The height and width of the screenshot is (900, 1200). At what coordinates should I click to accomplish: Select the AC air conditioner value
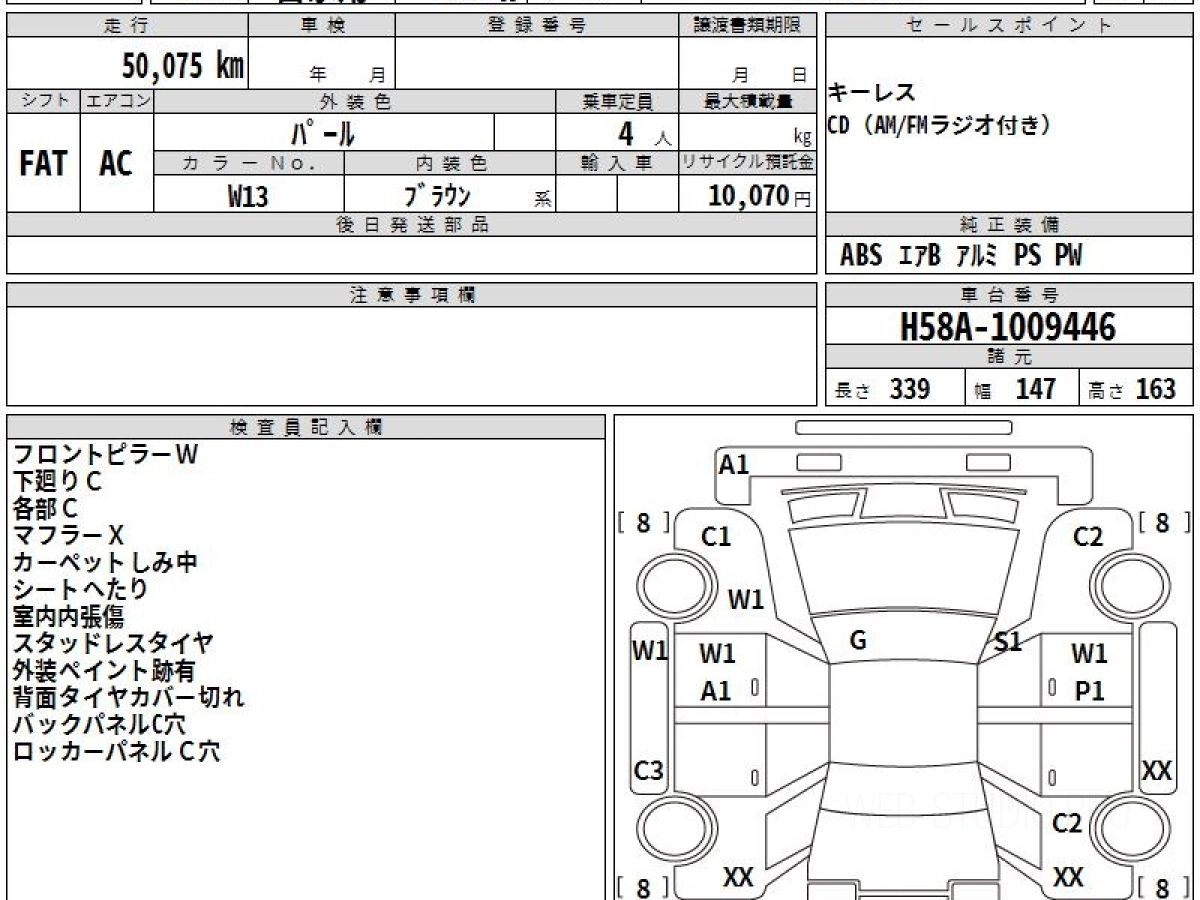pos(116,164)
